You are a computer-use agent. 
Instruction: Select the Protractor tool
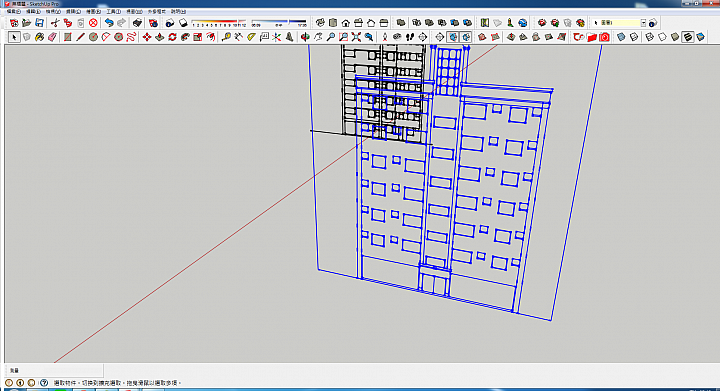[252, 37]
